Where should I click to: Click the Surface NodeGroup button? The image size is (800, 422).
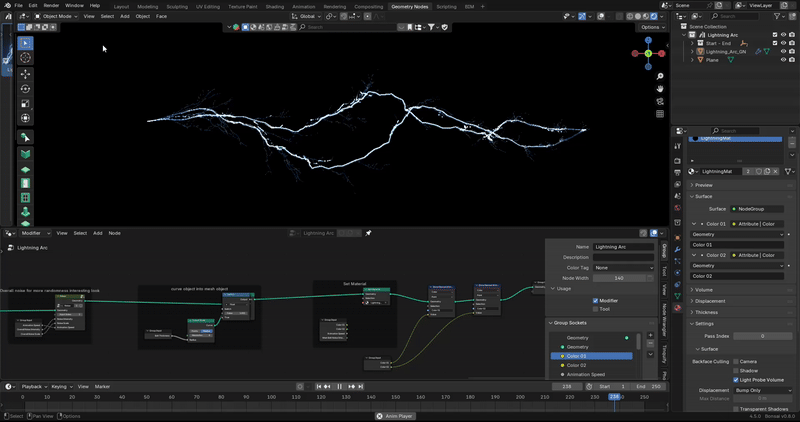click(758, 209)
